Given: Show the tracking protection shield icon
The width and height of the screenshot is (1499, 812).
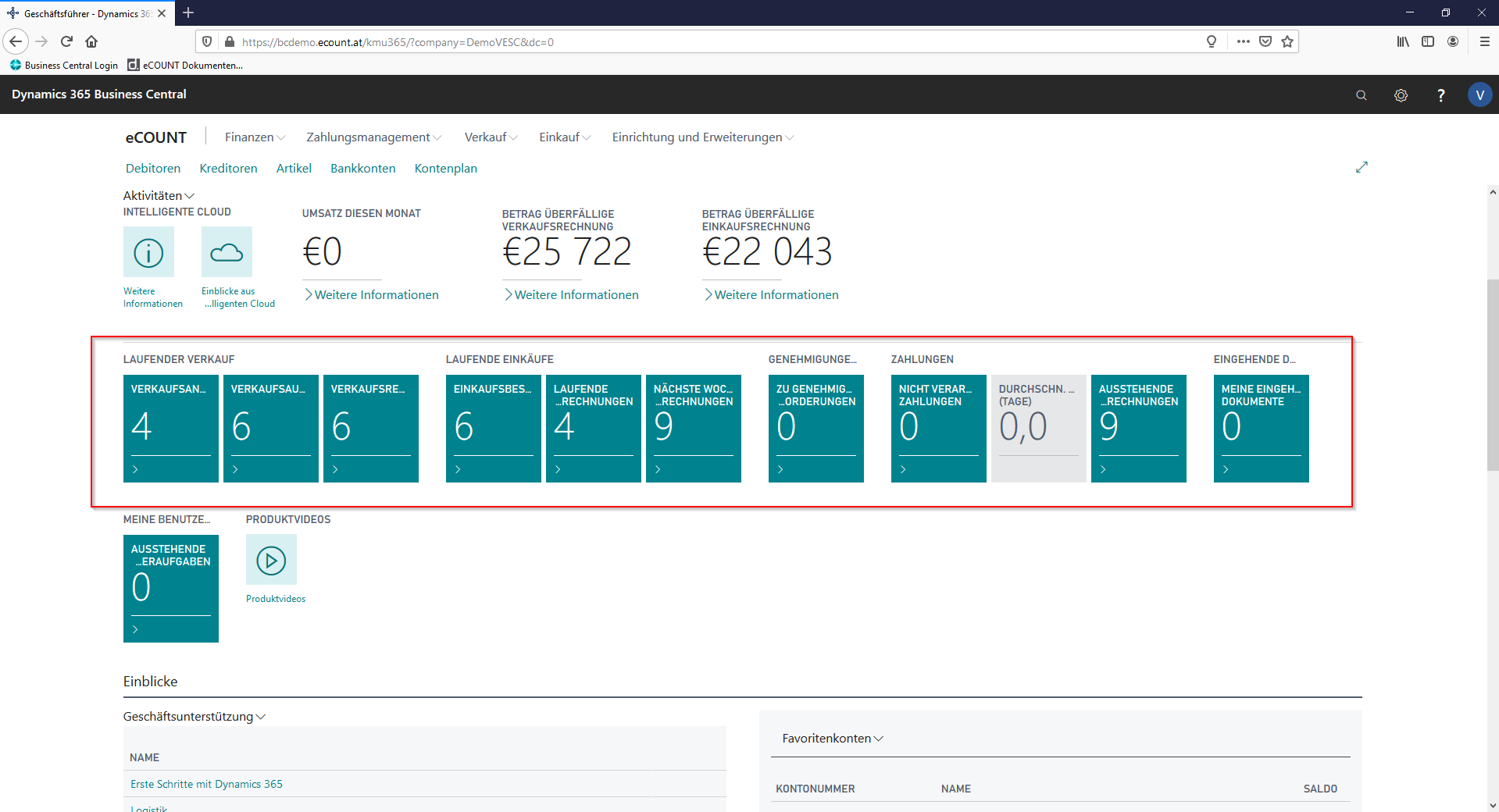Looking at the screenshot, I should click(207, 41).
